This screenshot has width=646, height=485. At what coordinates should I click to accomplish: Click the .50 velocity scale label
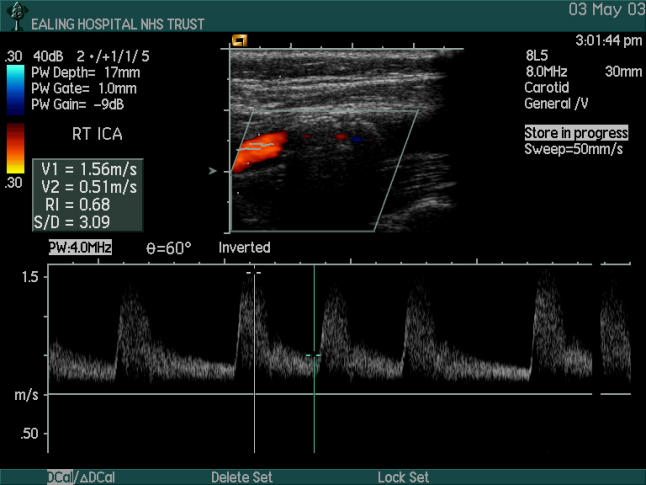tap(29, 433)
